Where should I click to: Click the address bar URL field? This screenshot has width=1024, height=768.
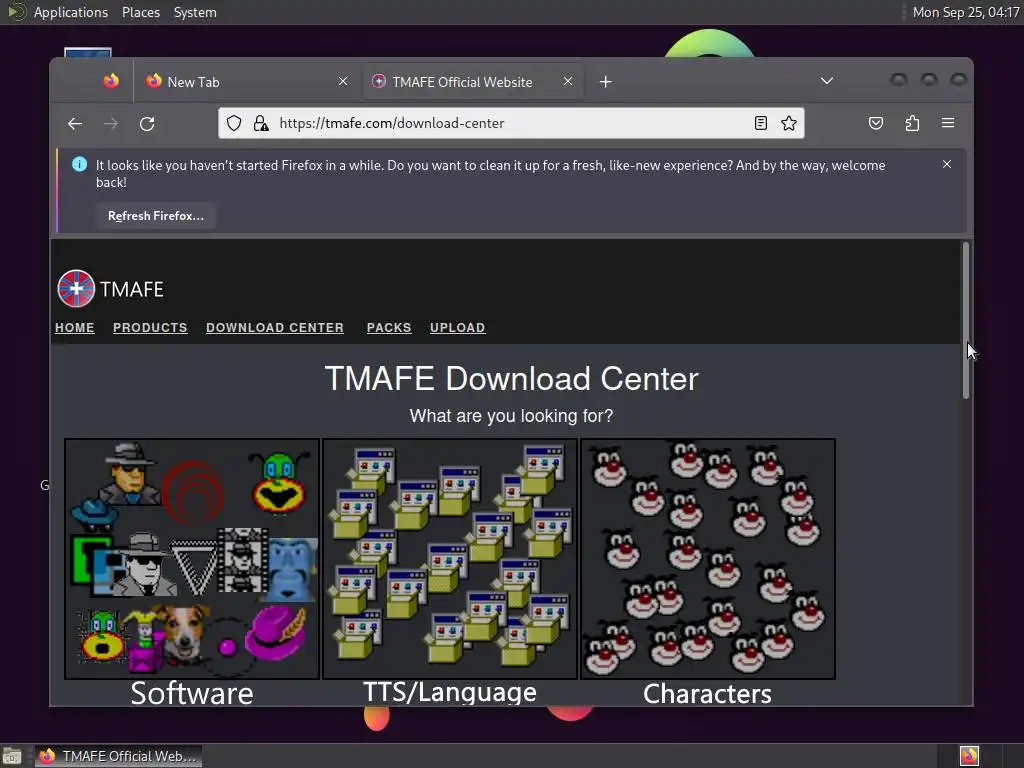pyautogui.click(x=509, y=123)
